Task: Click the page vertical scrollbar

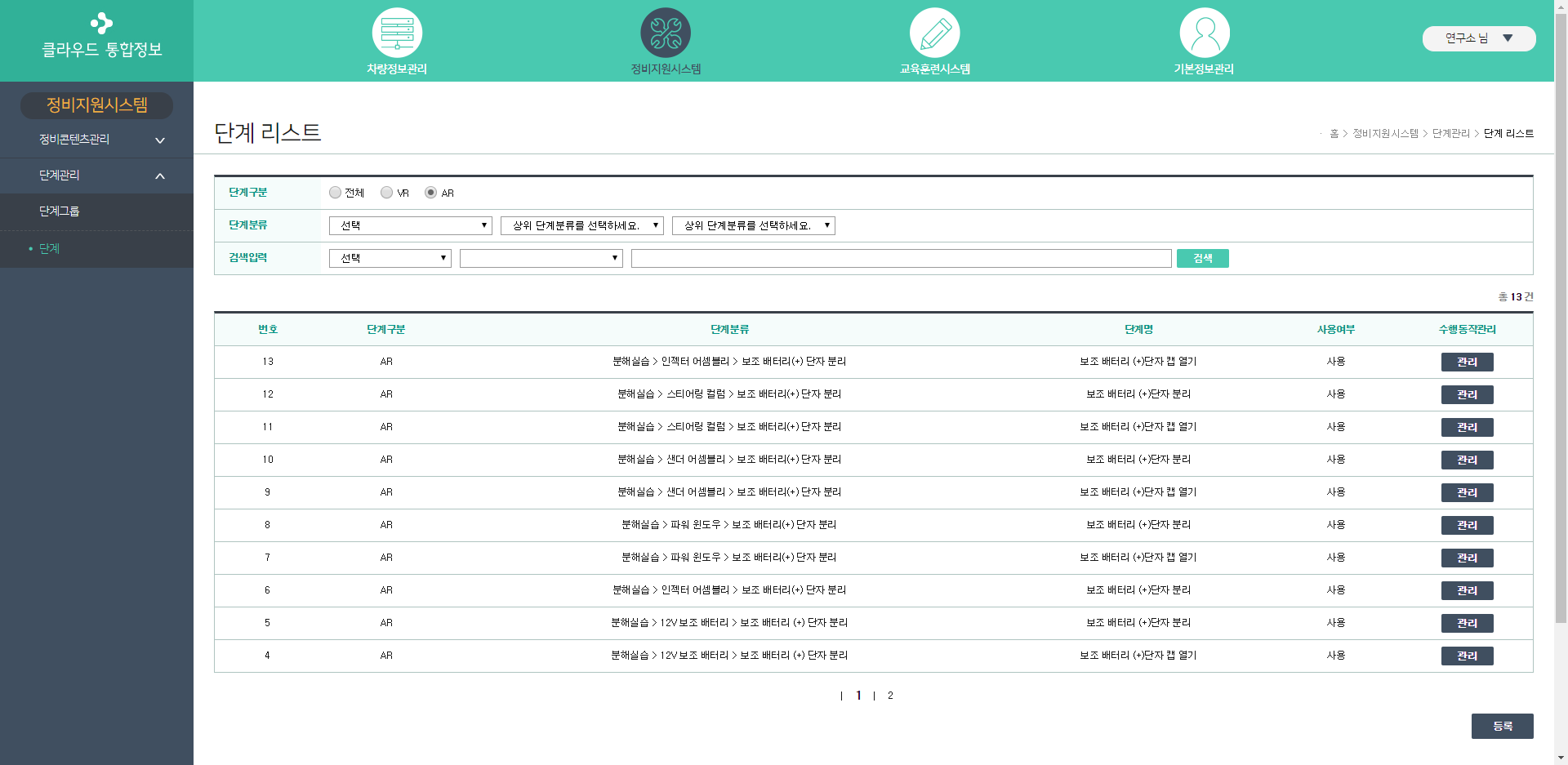Action: pyautogui.click(x=1561, y=318)
